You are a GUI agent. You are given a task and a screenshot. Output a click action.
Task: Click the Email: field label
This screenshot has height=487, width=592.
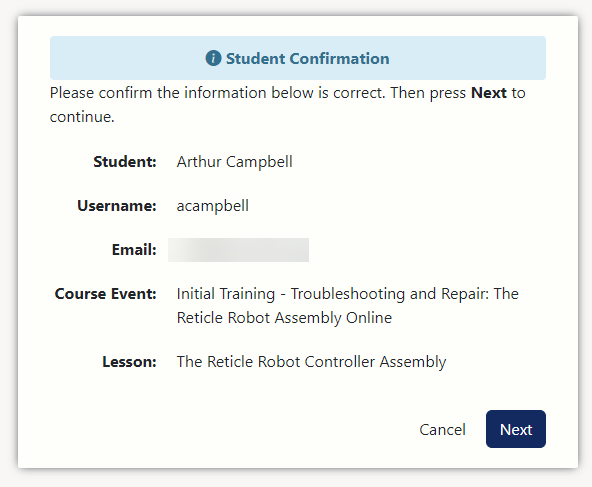click(x=134, y=250)
